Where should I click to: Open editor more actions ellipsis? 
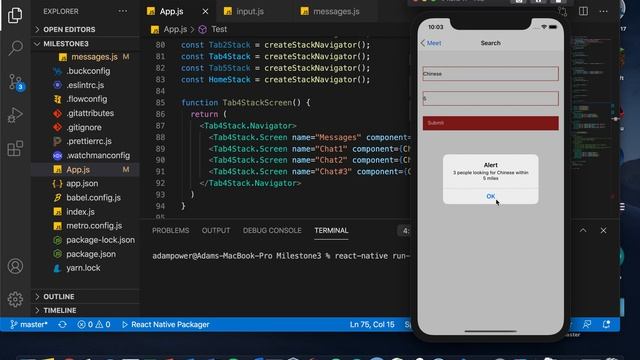coord(603,11)
